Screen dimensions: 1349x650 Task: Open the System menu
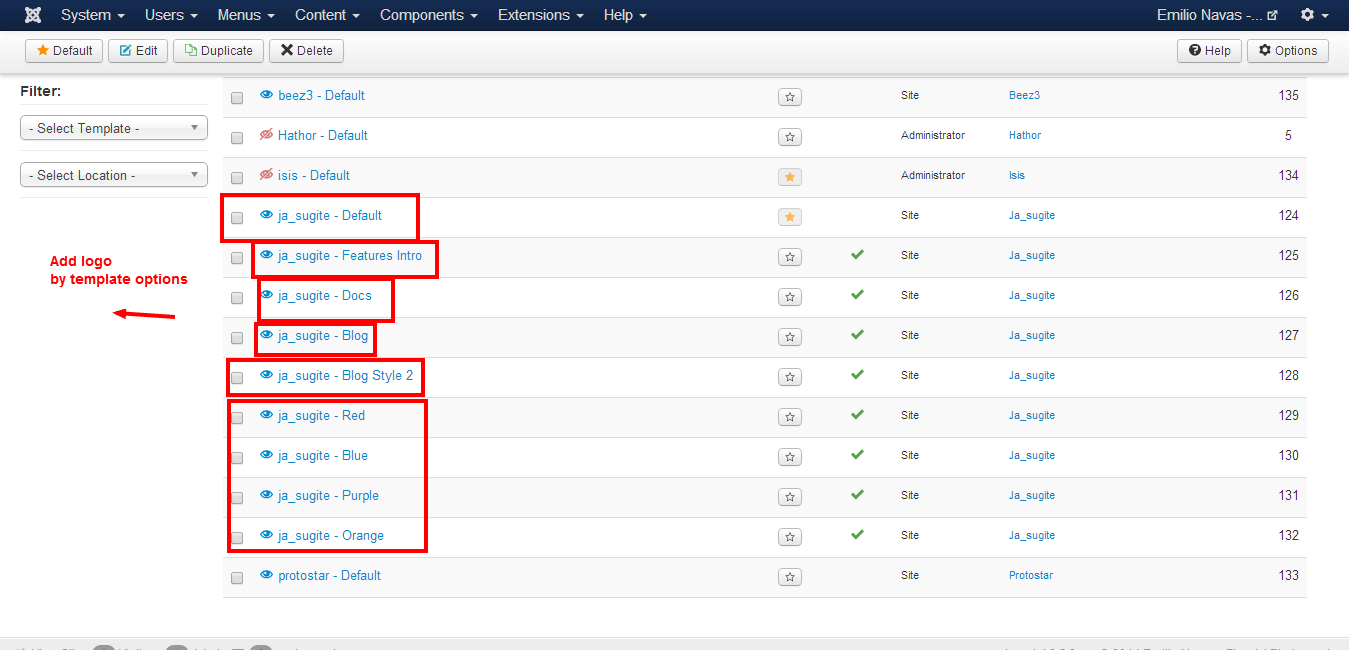coord(93,15)
